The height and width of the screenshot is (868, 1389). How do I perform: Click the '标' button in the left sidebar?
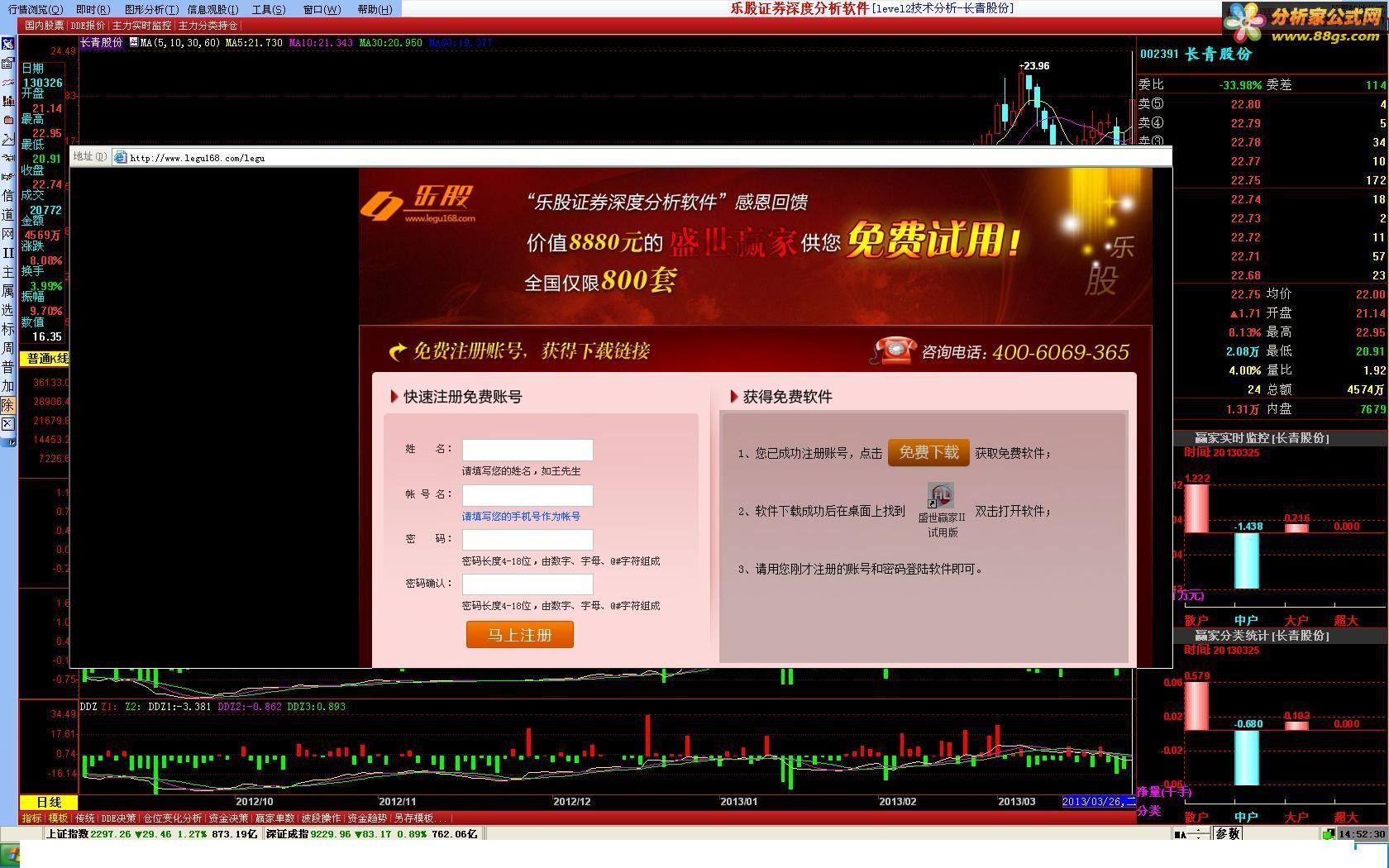[7, 329]
